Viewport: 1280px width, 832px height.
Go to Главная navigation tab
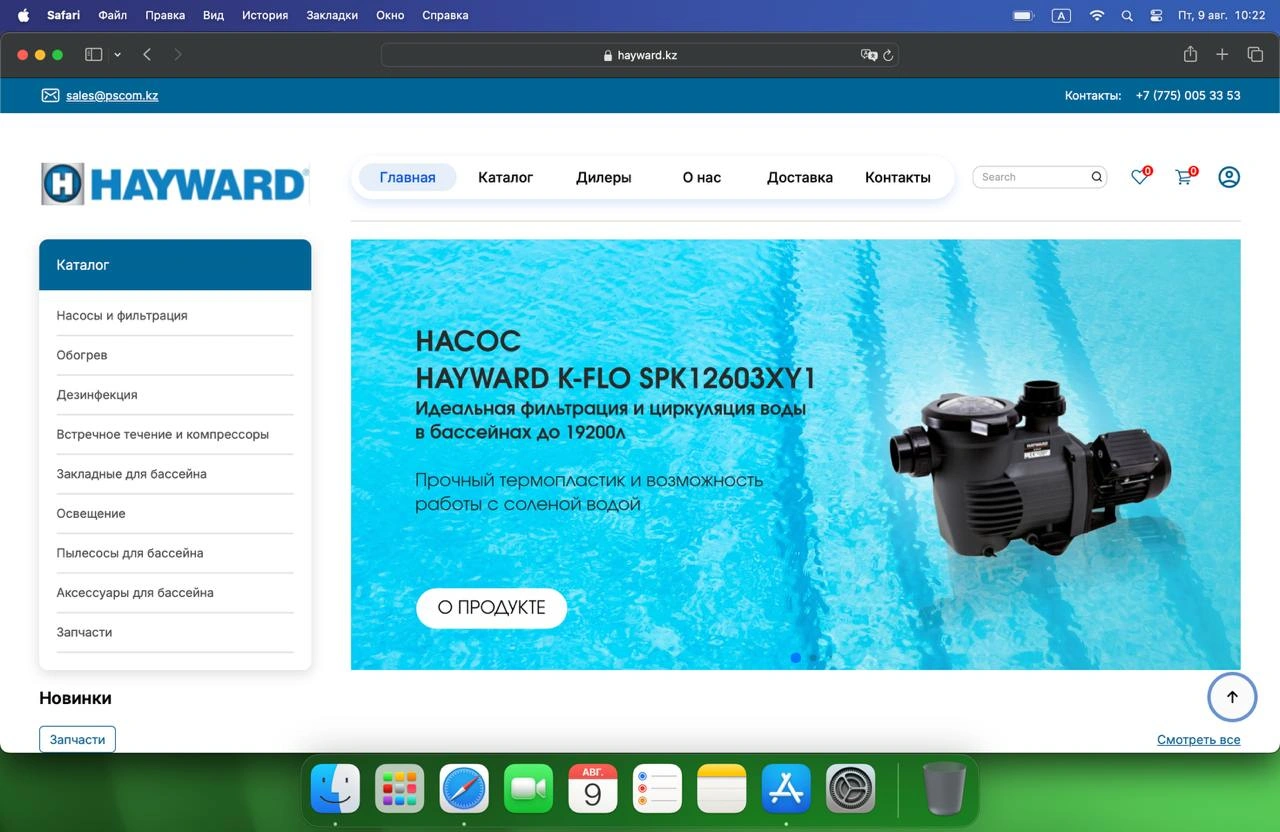[408, 177]
